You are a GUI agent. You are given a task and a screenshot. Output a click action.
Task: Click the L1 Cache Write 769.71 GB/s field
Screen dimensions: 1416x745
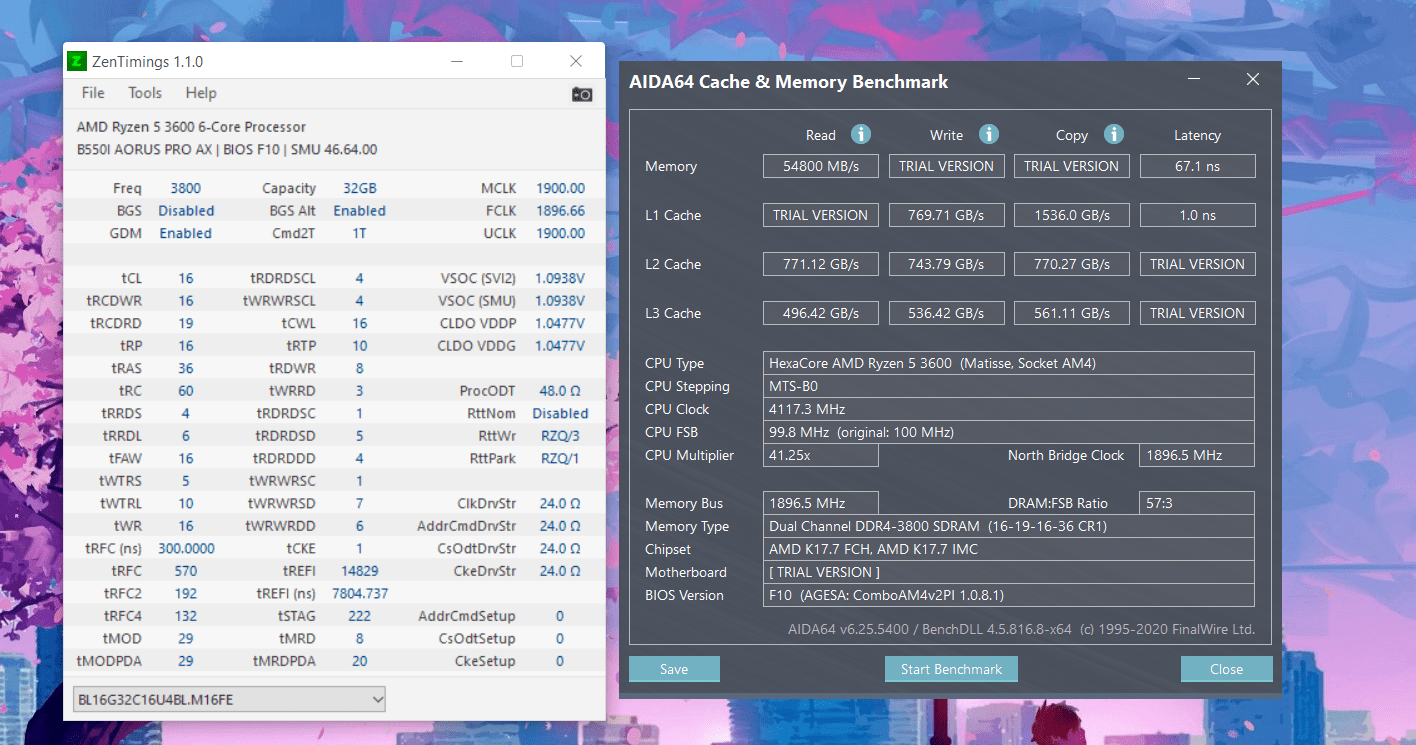946,215
